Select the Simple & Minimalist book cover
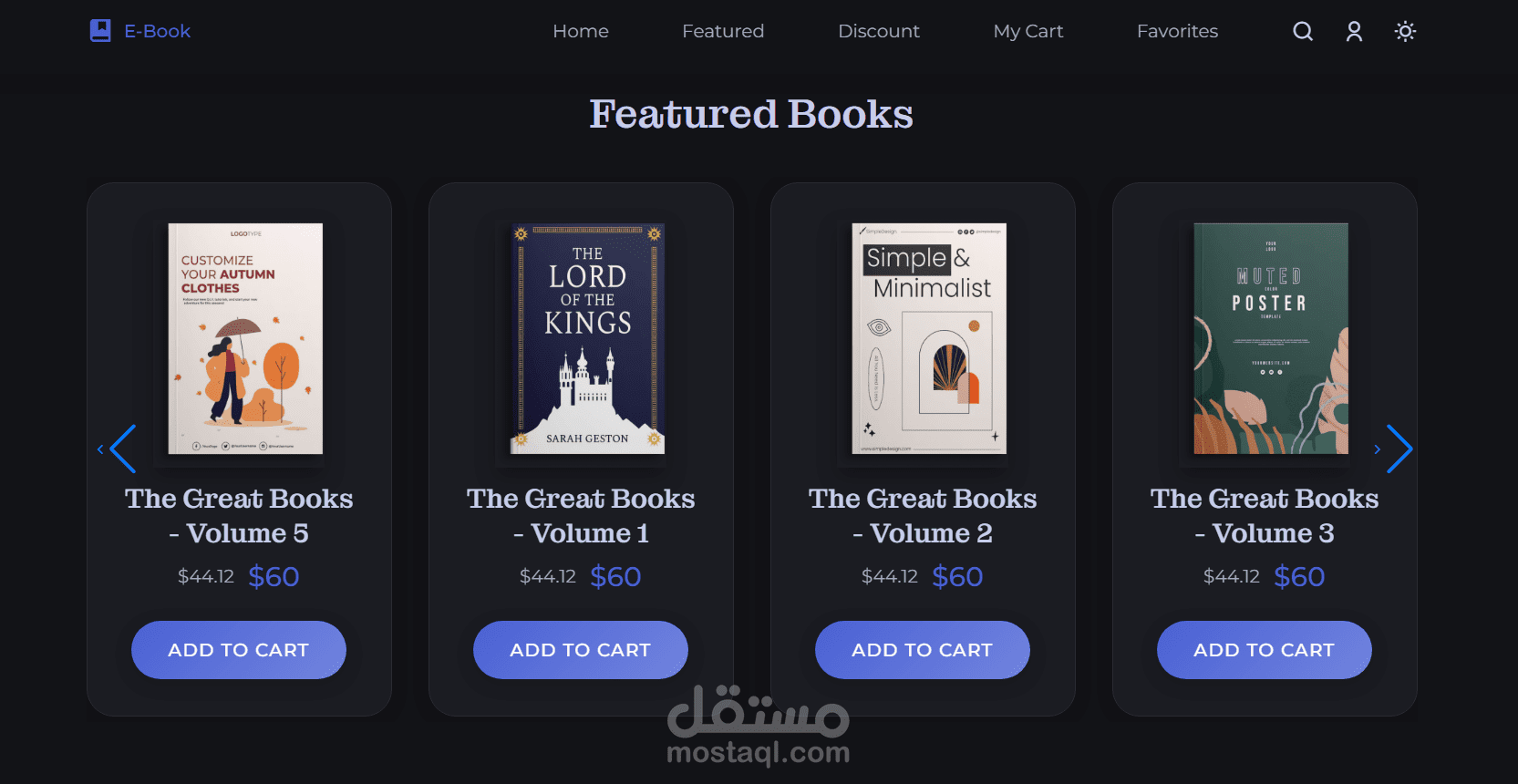 (x=929, y=338)
